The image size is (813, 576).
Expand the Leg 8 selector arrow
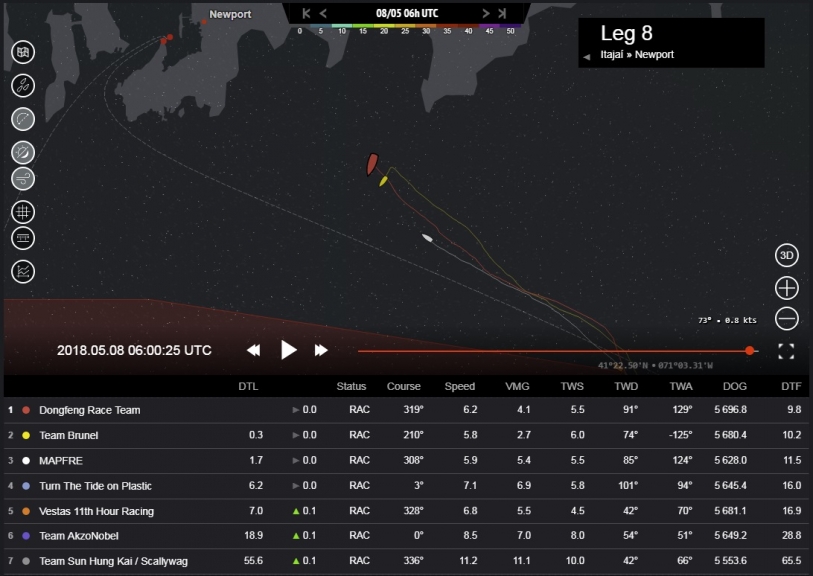coord(586,57)
